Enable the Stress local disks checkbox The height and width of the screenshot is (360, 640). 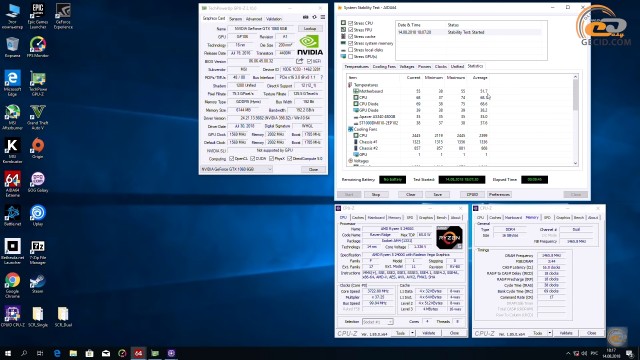pyautogui.click(x=351, y=49)
